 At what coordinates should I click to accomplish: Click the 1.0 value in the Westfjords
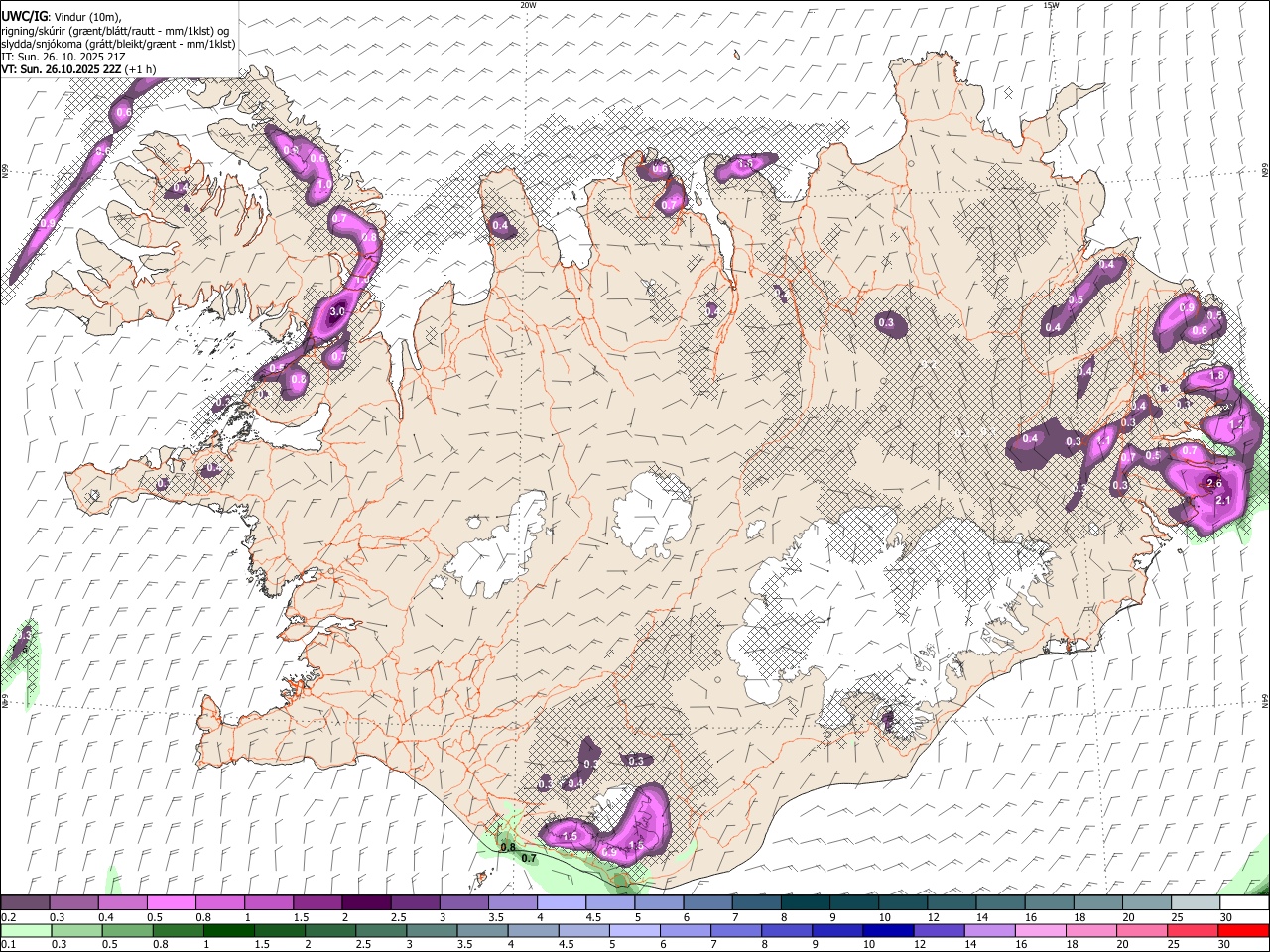(323, 184)
